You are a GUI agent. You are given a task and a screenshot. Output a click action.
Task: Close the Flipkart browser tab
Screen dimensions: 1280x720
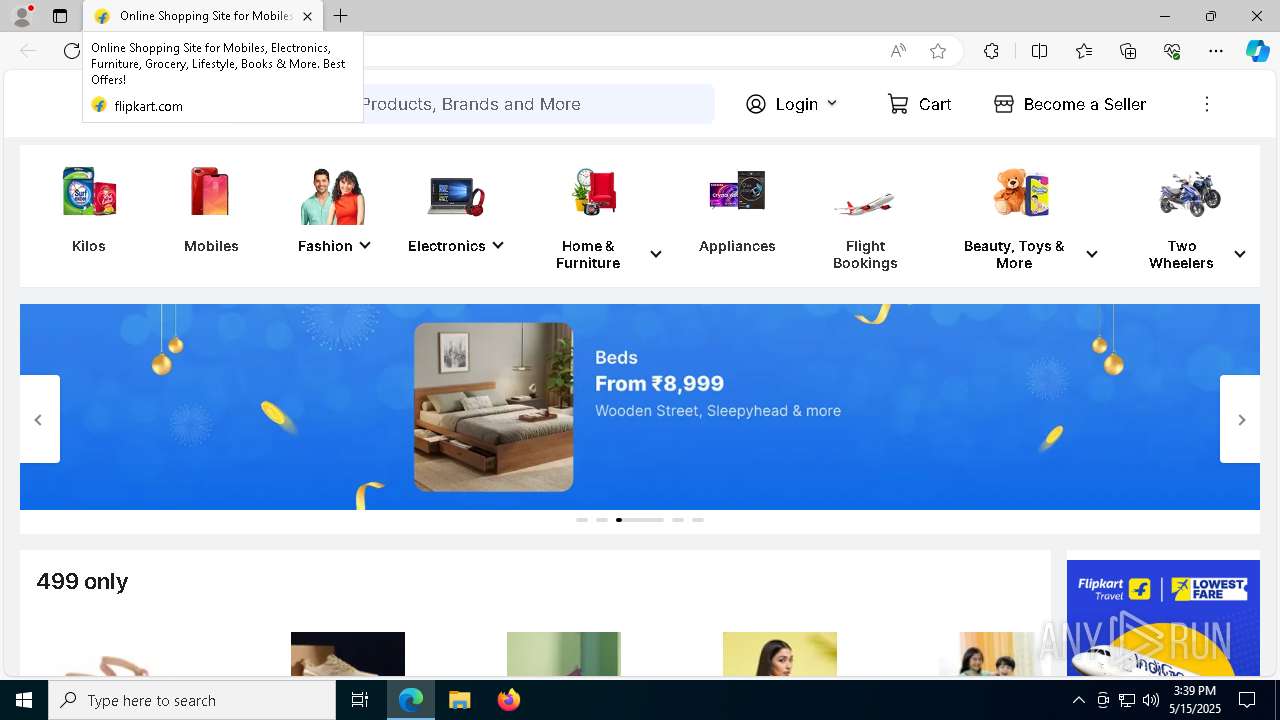coord(308,16)
